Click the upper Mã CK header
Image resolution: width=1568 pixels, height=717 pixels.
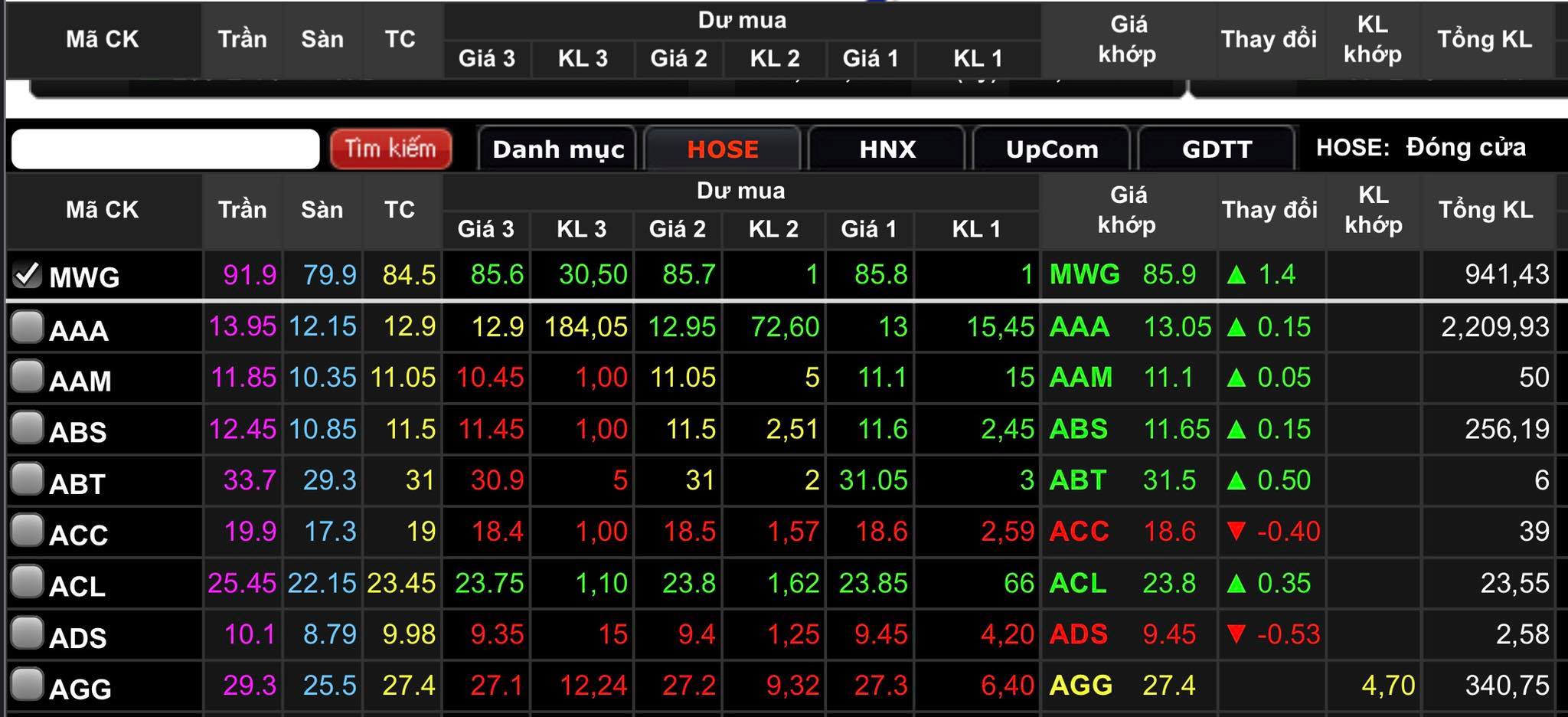click(x=103, y=39)
